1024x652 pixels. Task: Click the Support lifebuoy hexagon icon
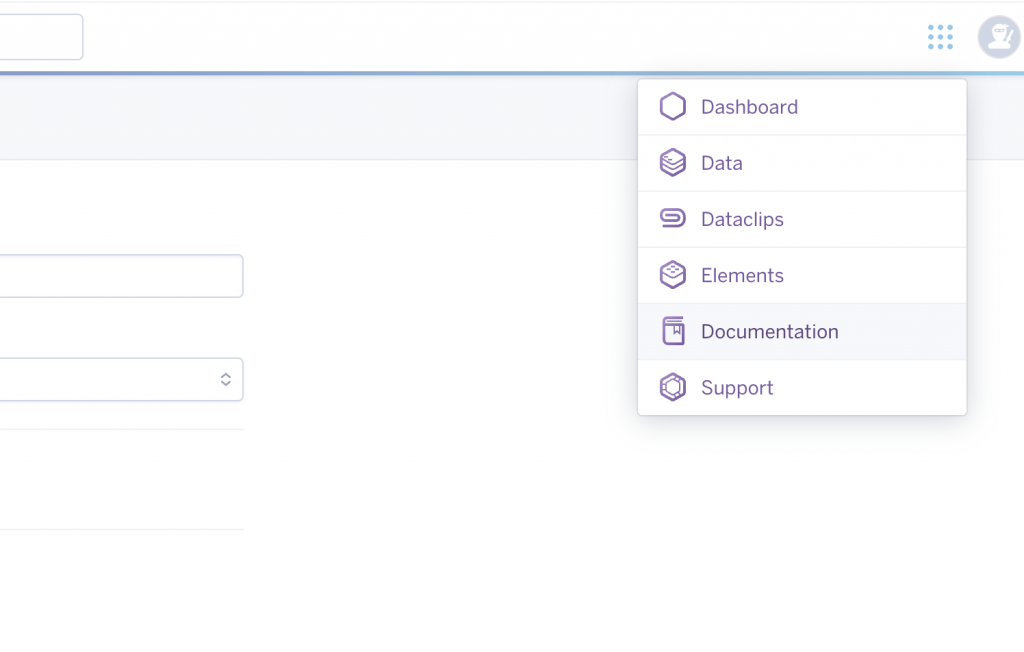click(x=673, y=387)
